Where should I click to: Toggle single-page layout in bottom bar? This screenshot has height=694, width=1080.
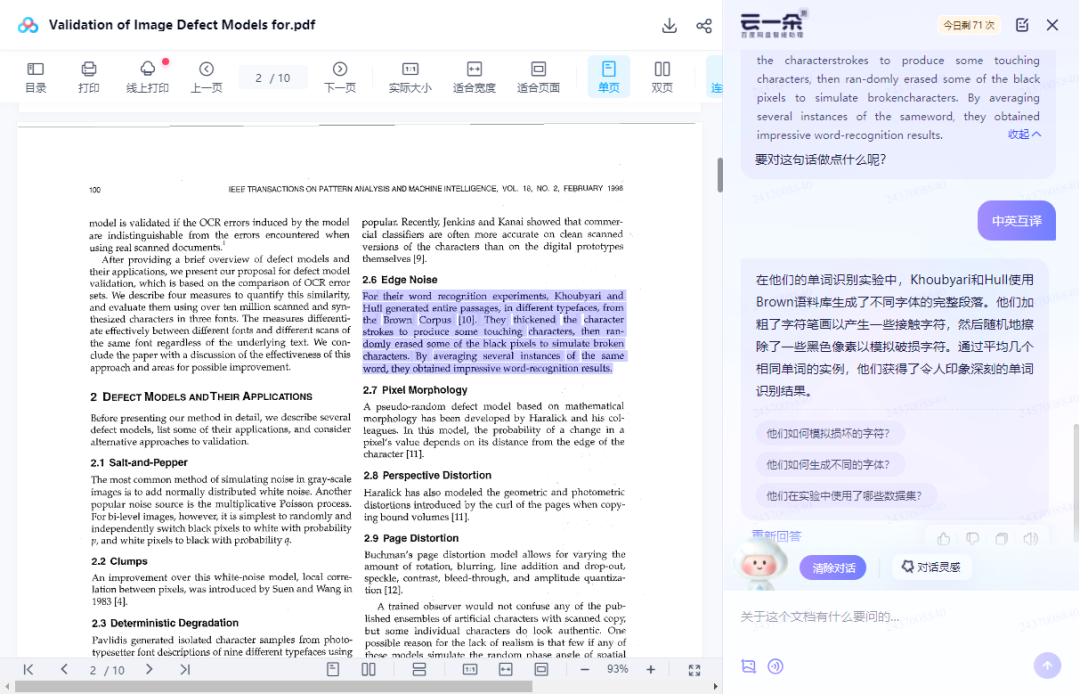coord(333,669)
